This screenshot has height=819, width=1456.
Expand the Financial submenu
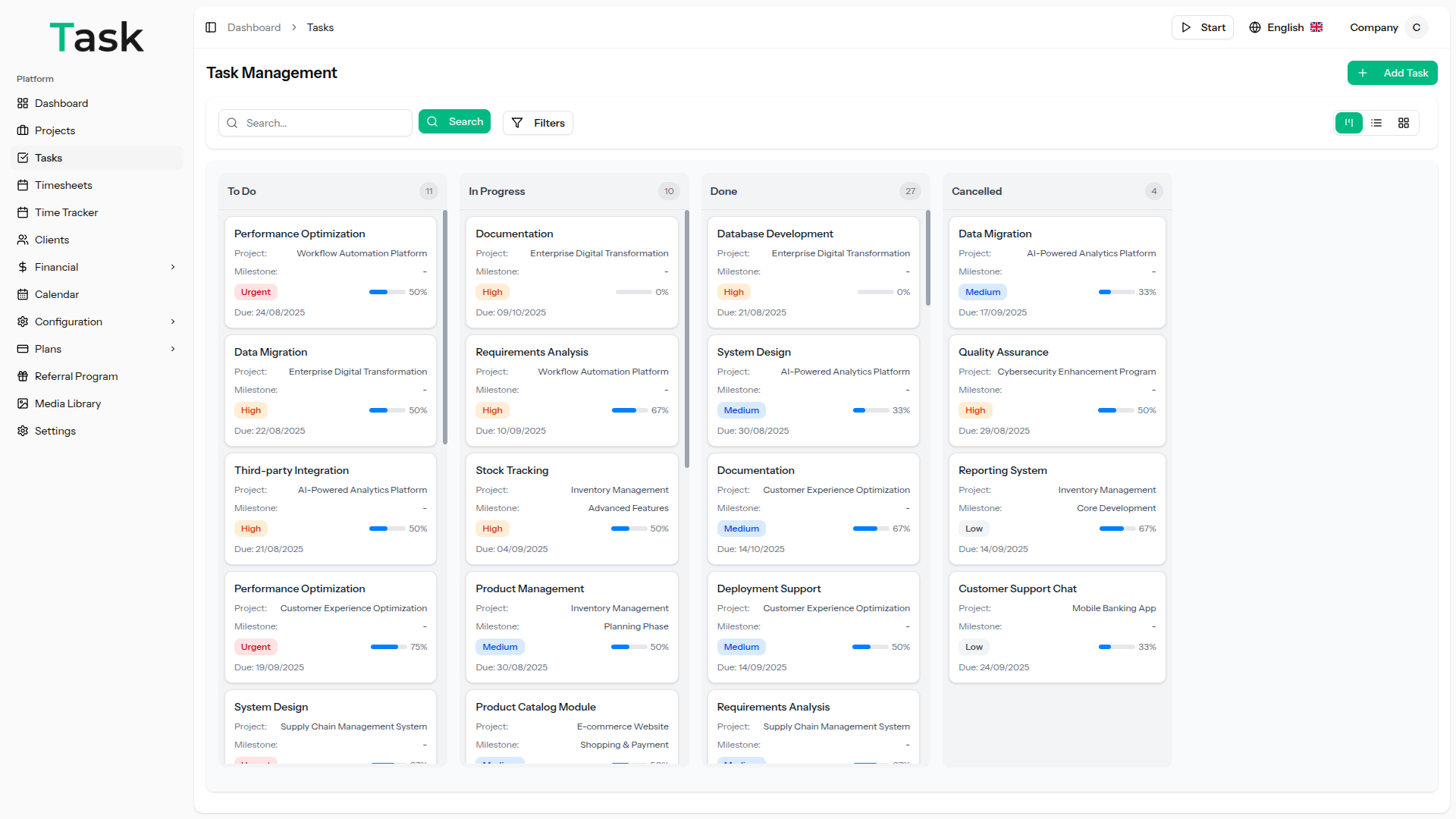[x=173, y=267]
